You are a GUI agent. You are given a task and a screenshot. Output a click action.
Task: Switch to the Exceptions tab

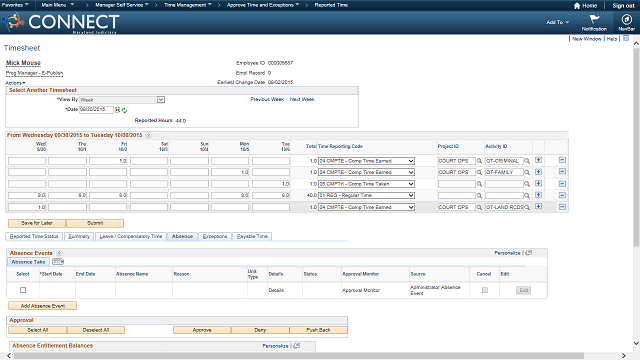click(215, 236)
